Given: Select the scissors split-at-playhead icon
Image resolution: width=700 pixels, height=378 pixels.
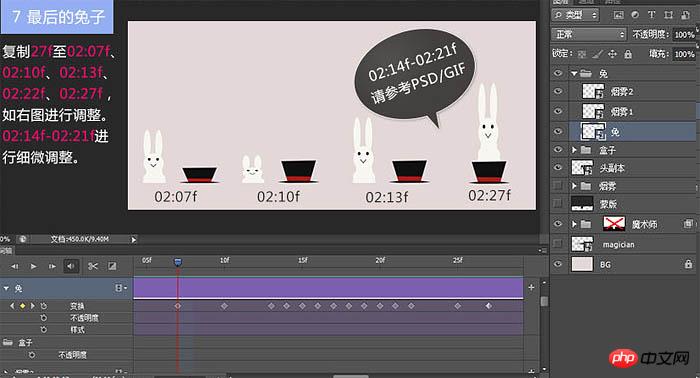Looking at the screenshot, I should 92,266.
